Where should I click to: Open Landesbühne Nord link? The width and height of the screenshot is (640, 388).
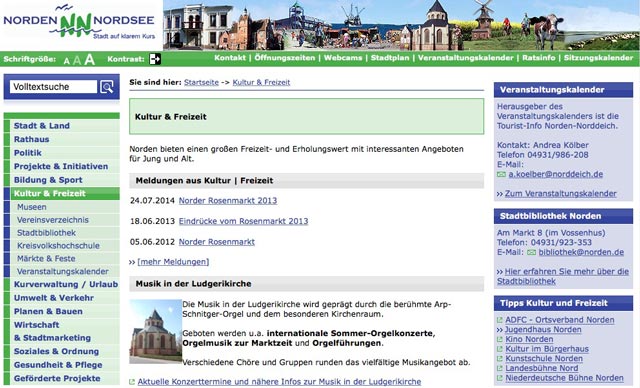coord(542,368)
